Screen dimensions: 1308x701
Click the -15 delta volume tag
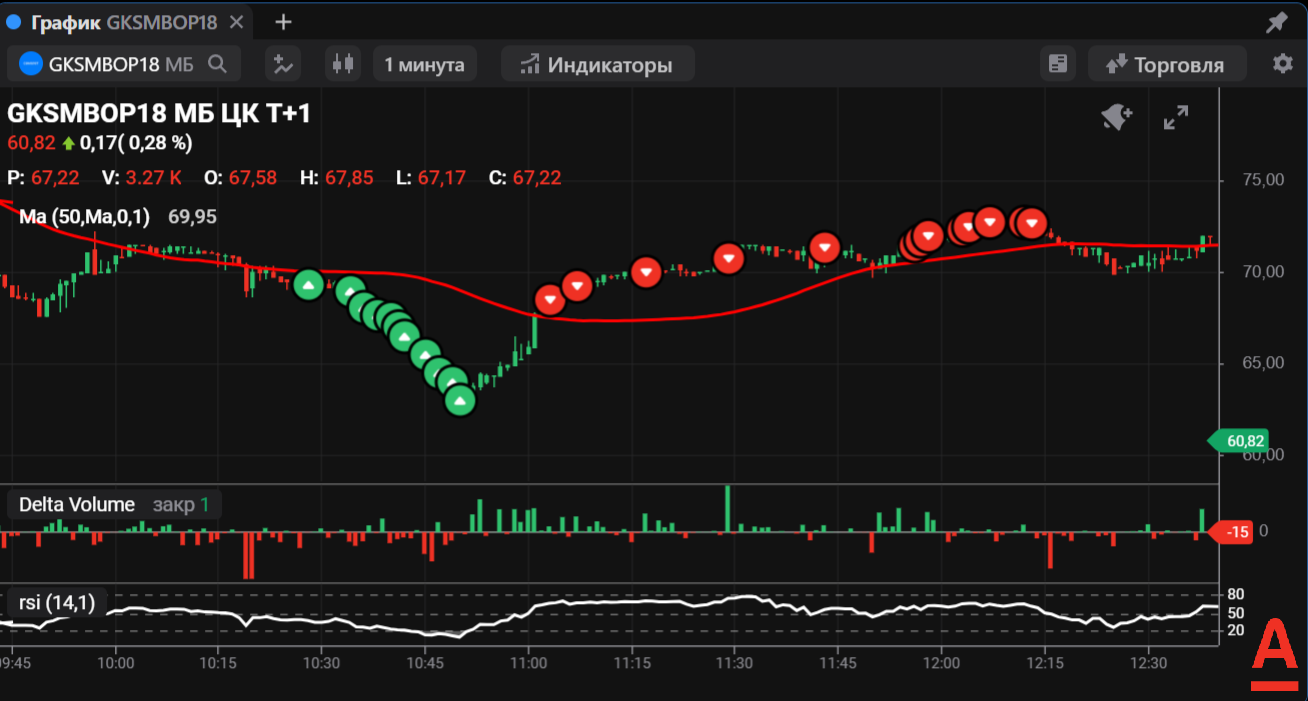click(1234, 532)
